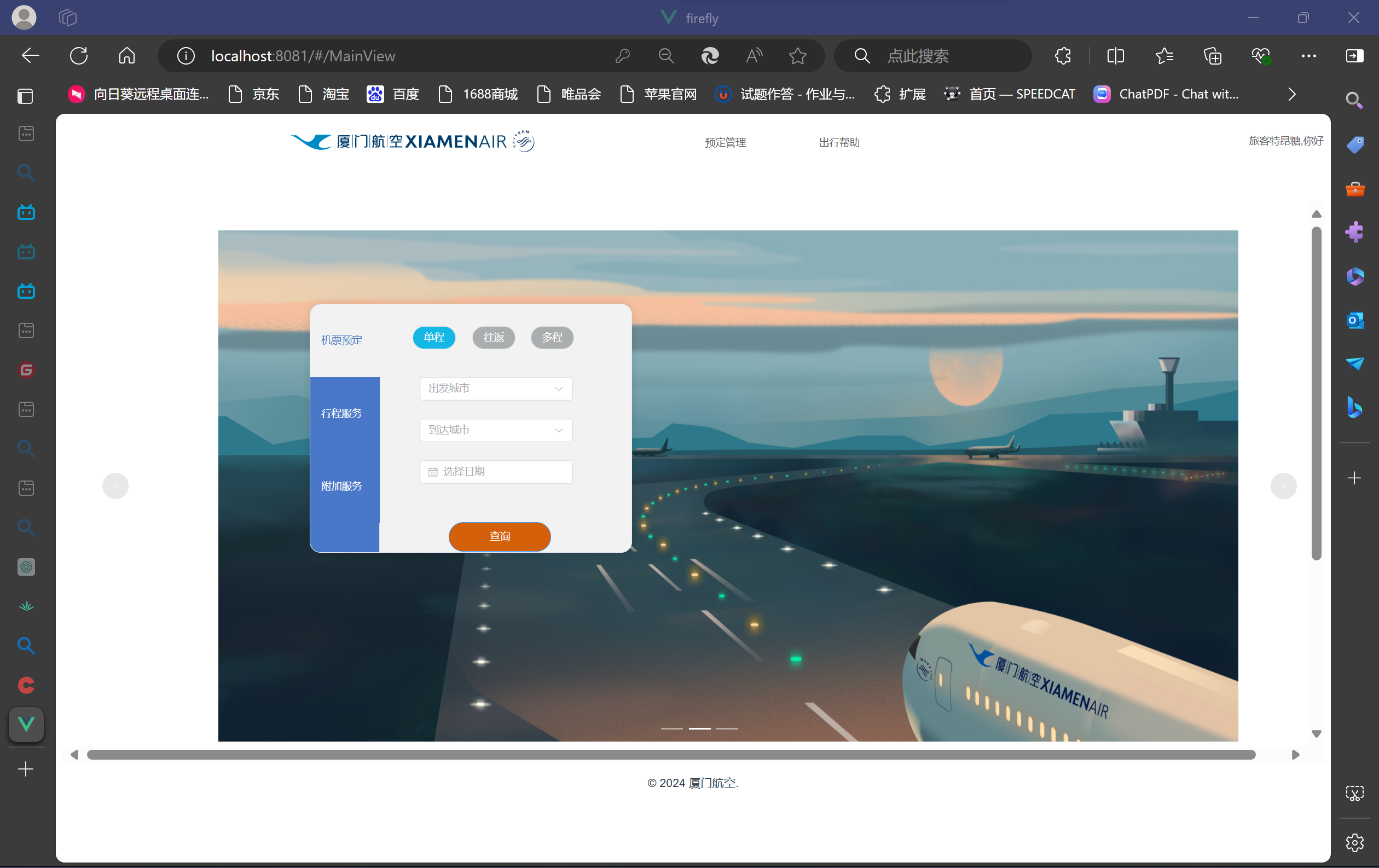1379x868 pixels.
Task: Switch to the 附加服务 tab
Action: pyautogui.click(x=342, y=486)
